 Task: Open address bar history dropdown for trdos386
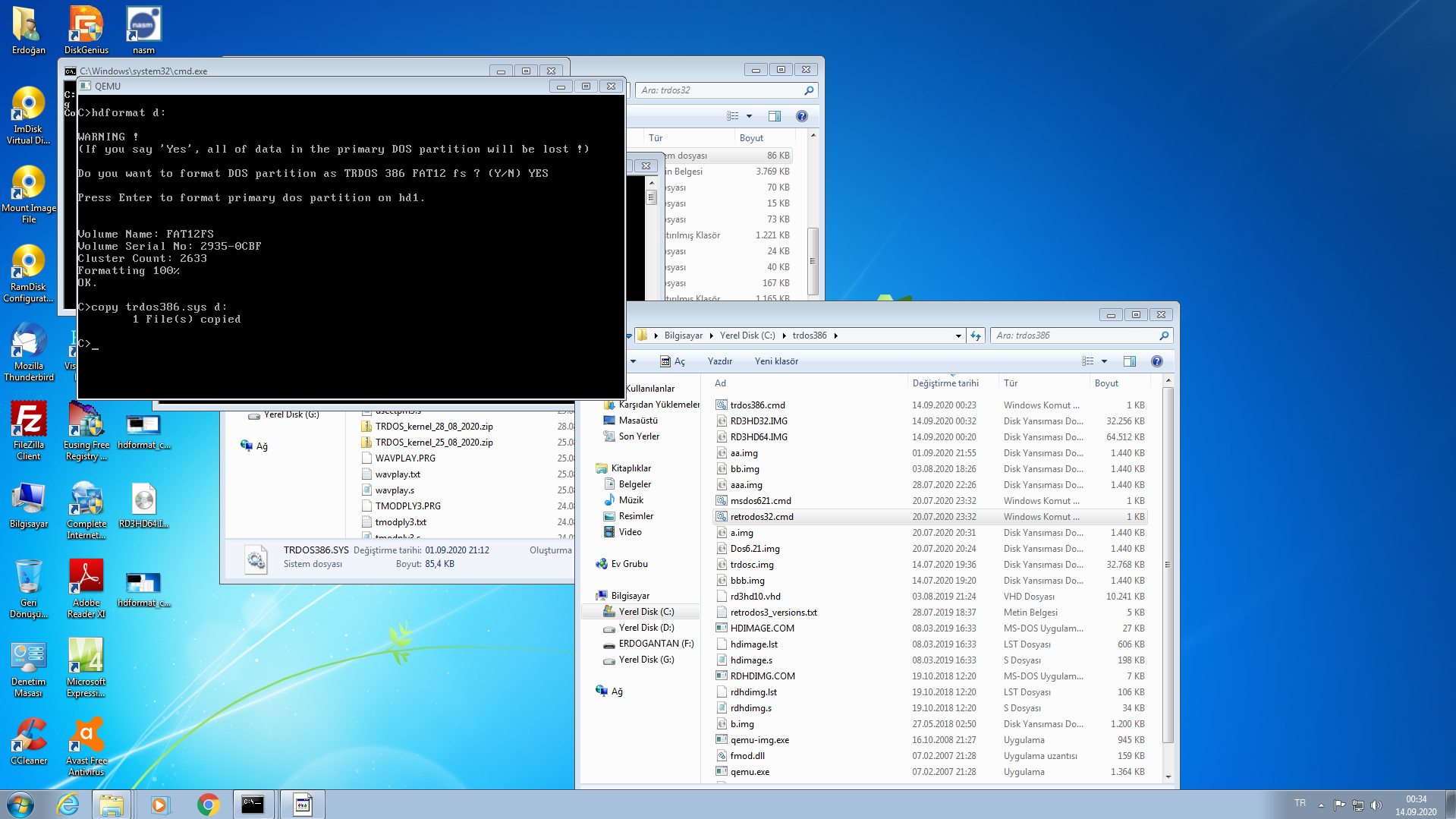(958, 335)
